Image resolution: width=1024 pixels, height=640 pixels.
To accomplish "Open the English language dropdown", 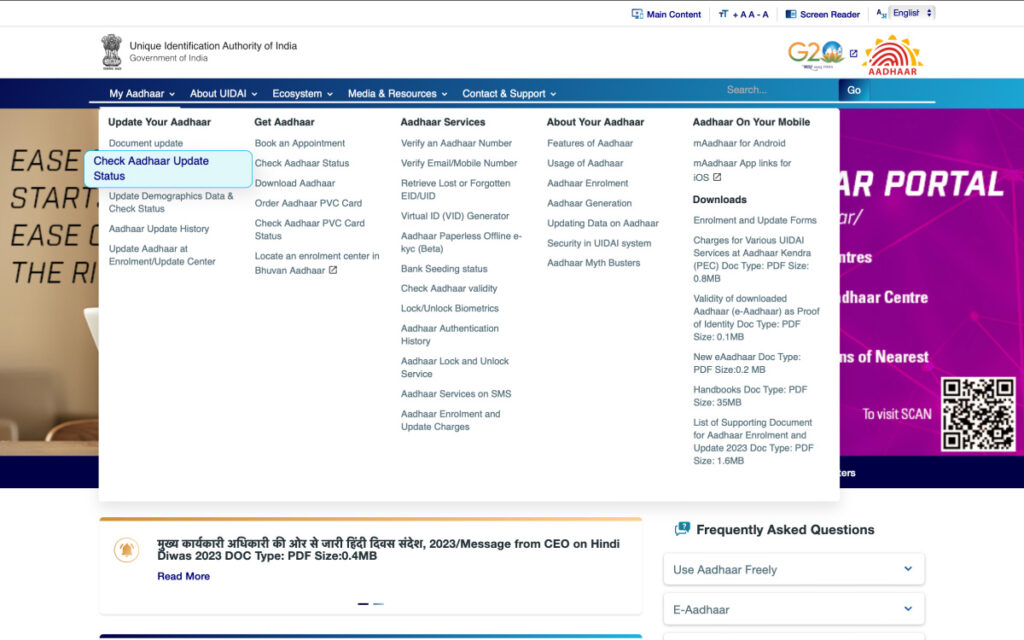I will tap(911, 13).
